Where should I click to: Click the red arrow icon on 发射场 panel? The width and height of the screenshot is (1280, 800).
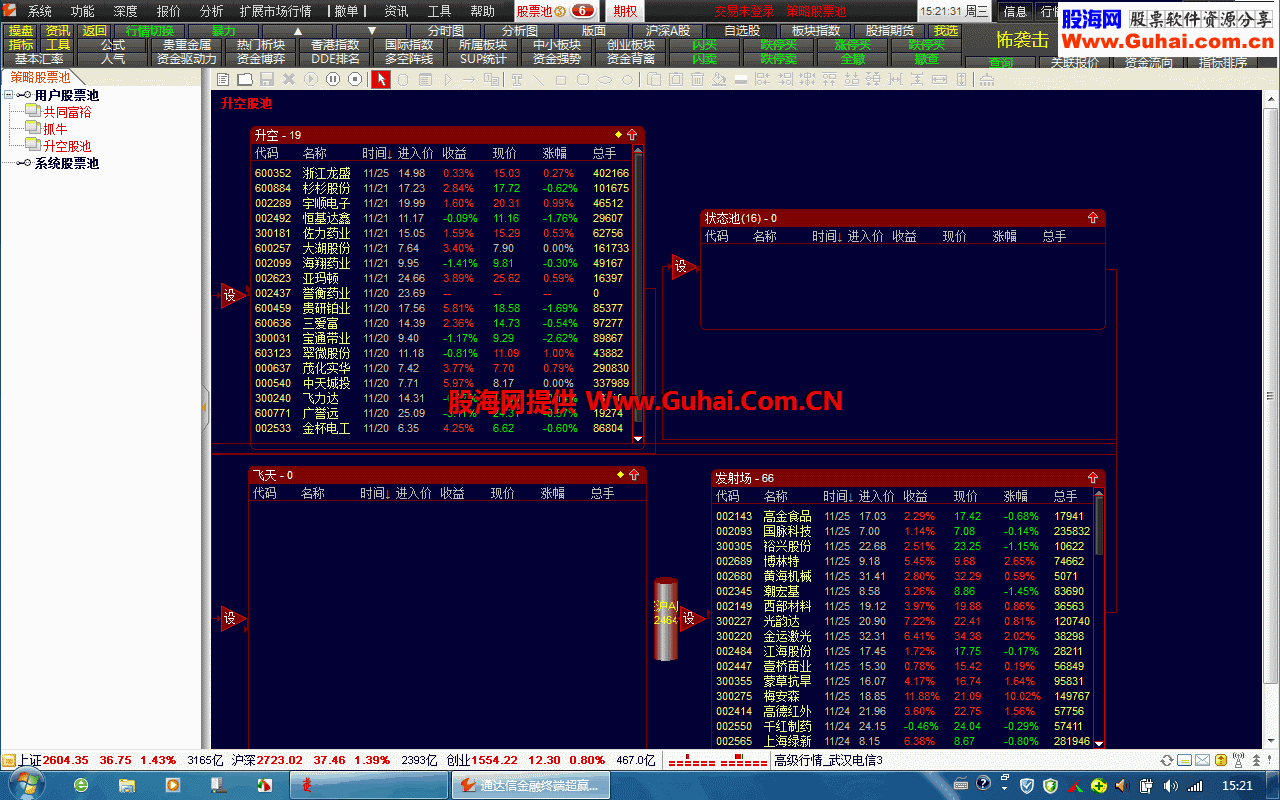pos(1093,478)
